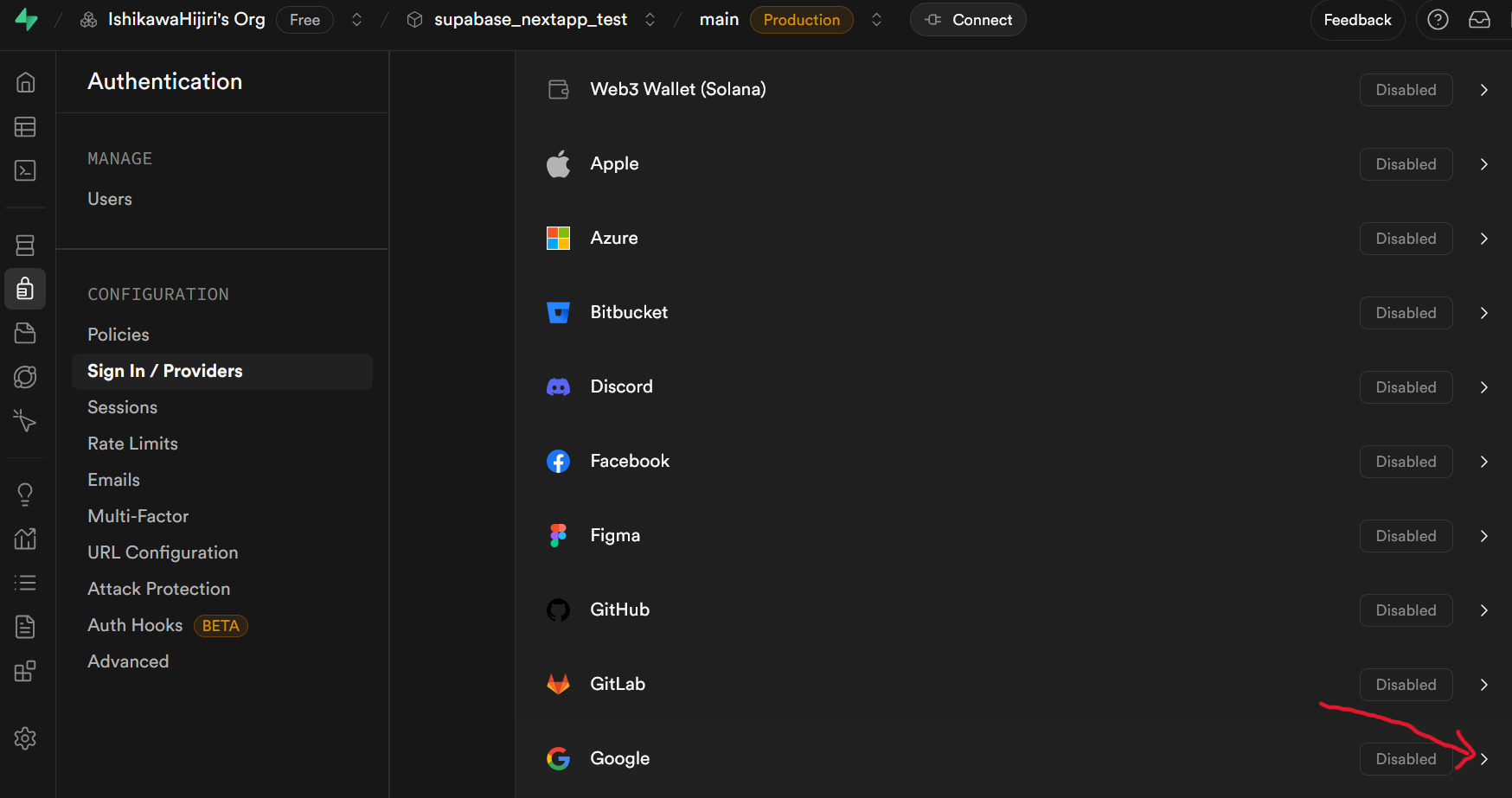Expand the Facebook provider chevron

[1484, 462]
